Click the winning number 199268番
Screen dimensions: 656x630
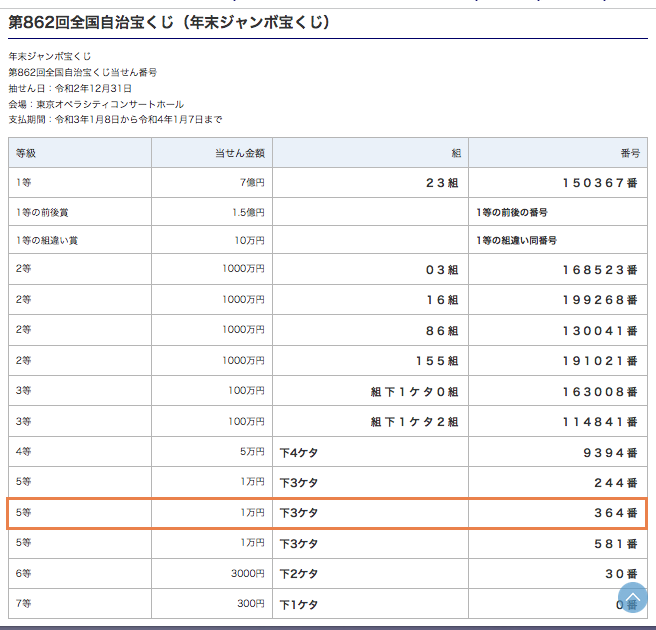[x=600, y=300]
